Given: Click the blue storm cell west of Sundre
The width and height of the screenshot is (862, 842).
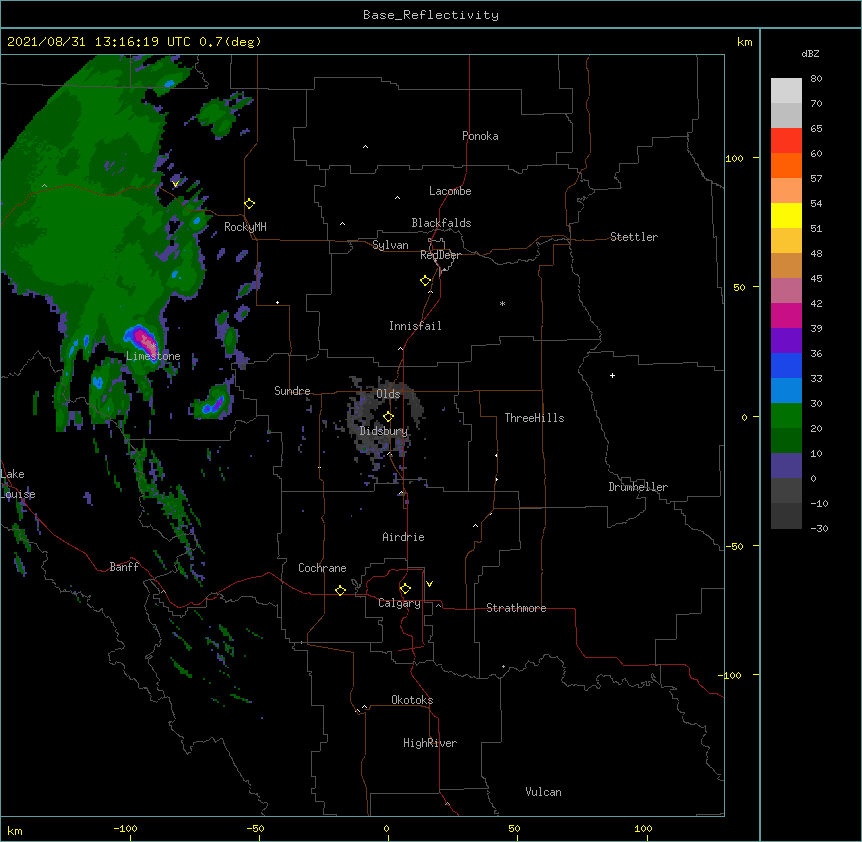Looking at the screenshot, I should pos(213,406).
